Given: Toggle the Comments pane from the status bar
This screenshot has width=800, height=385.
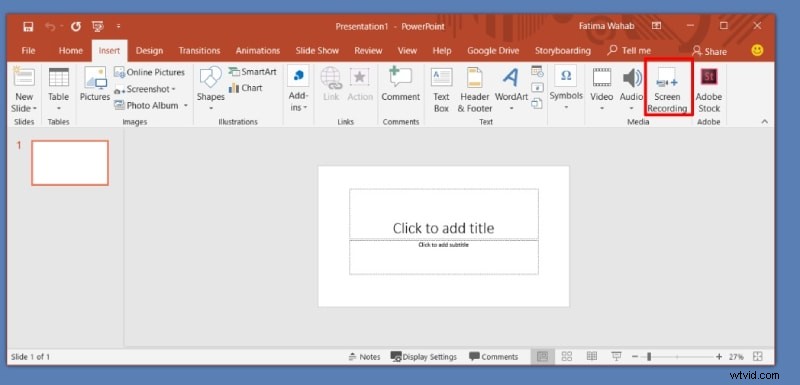Looking at the screenshot, I should 493,357.
